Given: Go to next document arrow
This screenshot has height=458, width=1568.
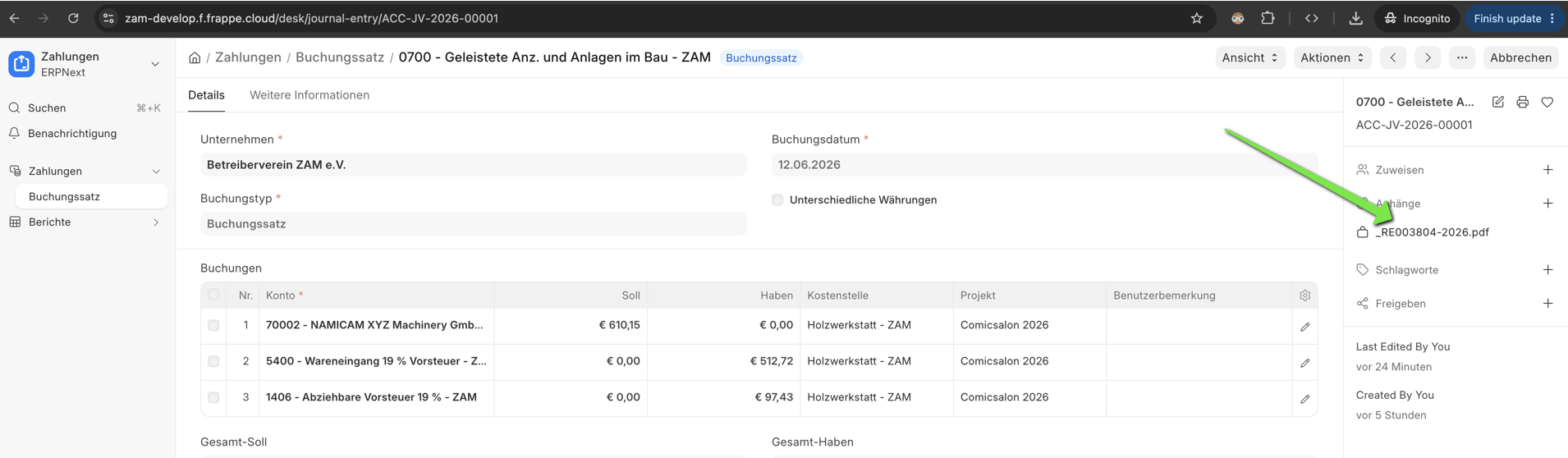Looking at the screenshot, I should [x=1428, y=57].
